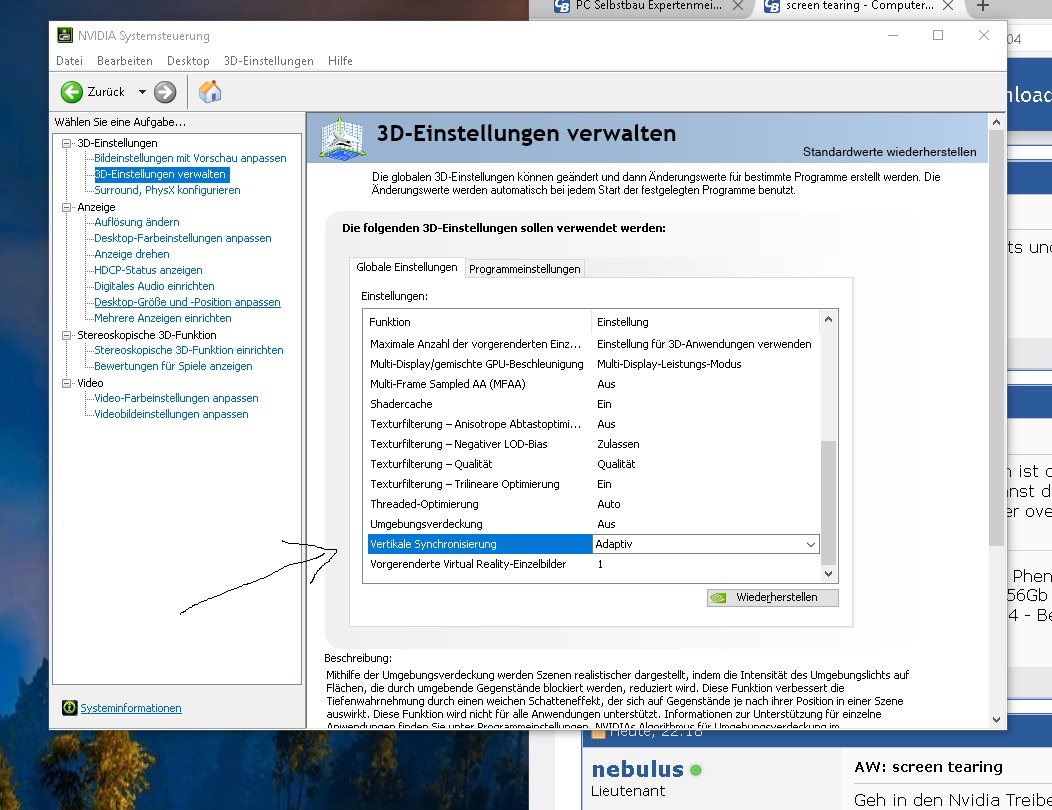Open a new browser tab with plus button

tap(983, 6)
